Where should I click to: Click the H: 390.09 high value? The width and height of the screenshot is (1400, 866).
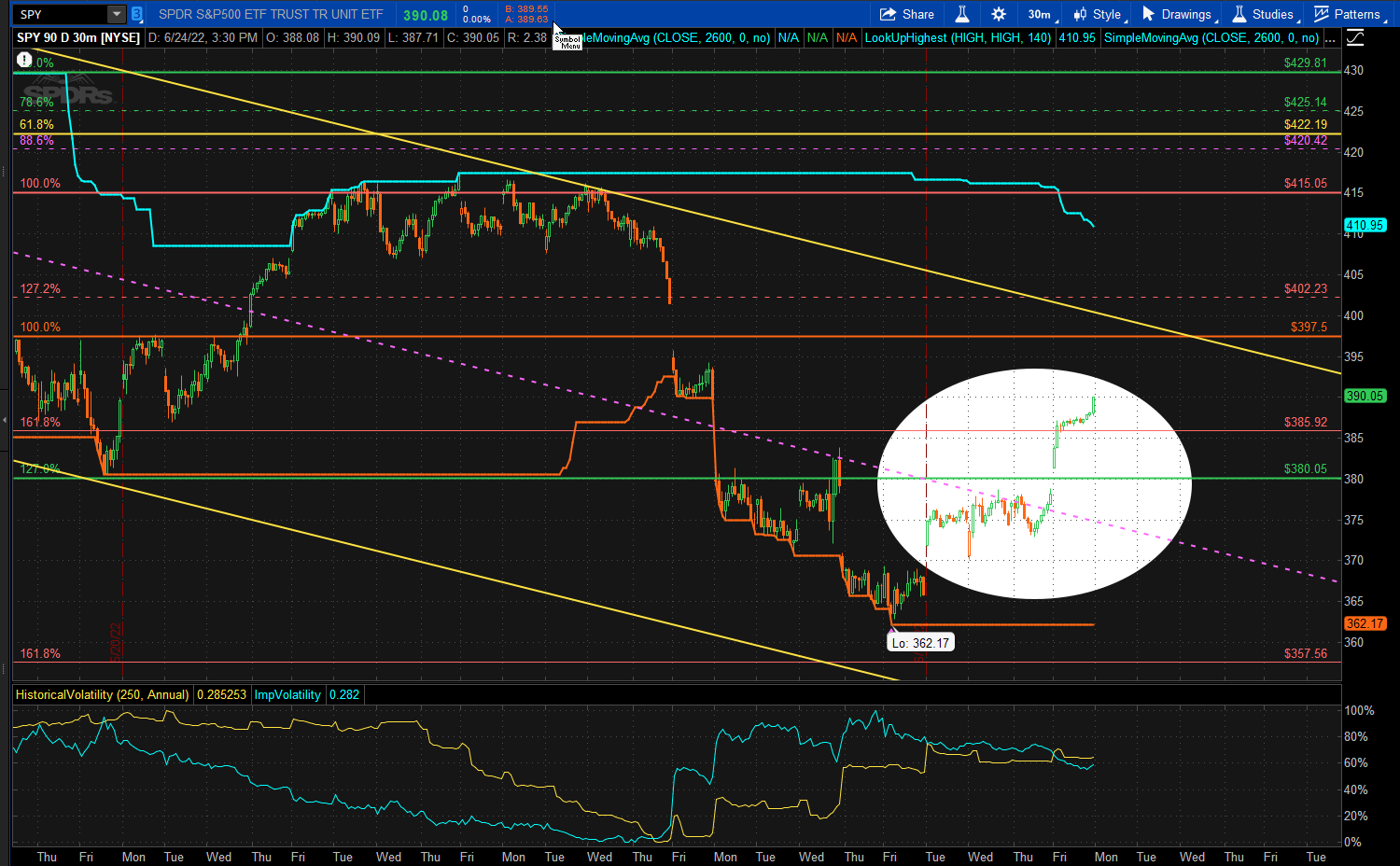353,38
